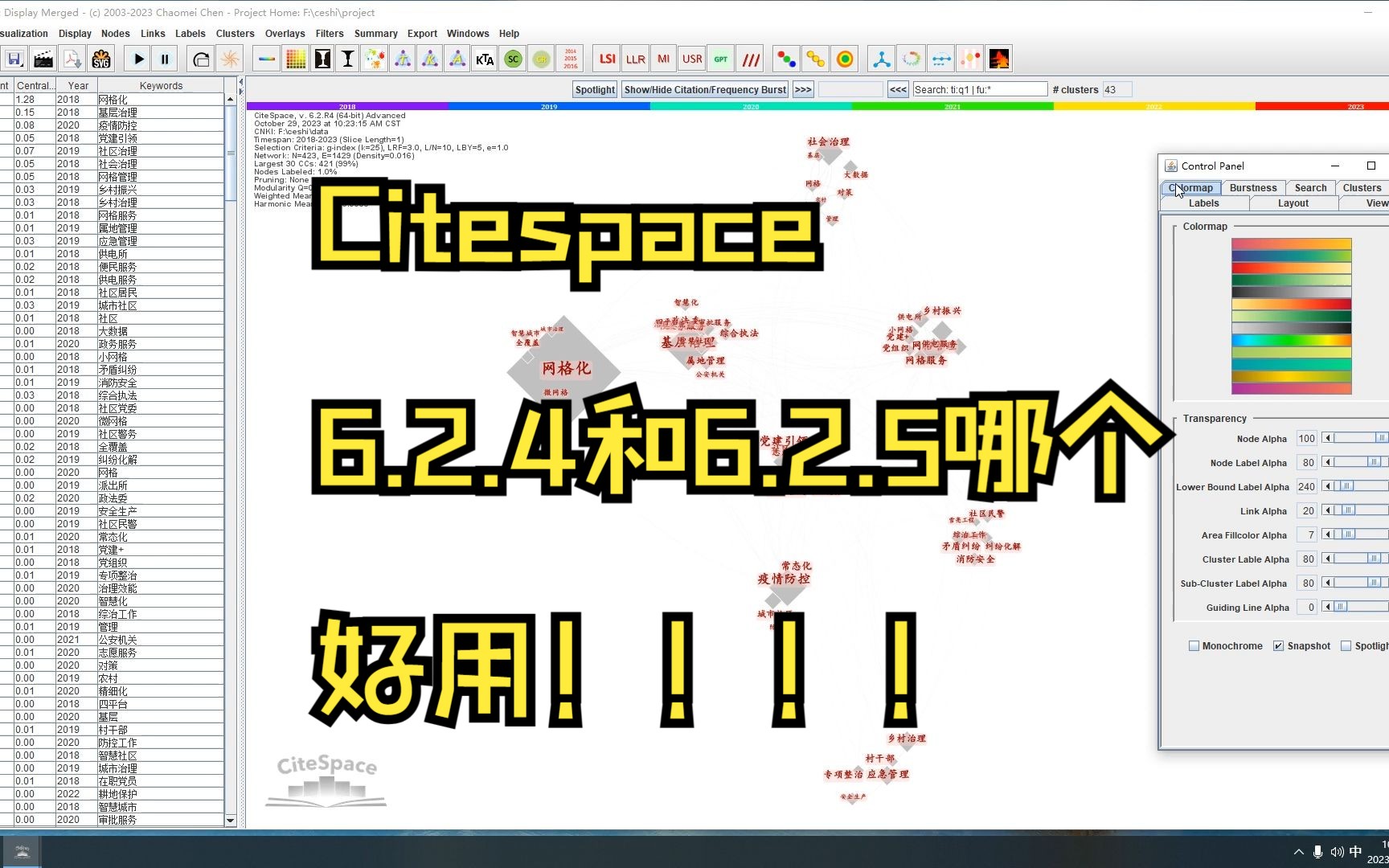
Task: Click the Pause button in toolbar
Action: click(x=165, y=59)
